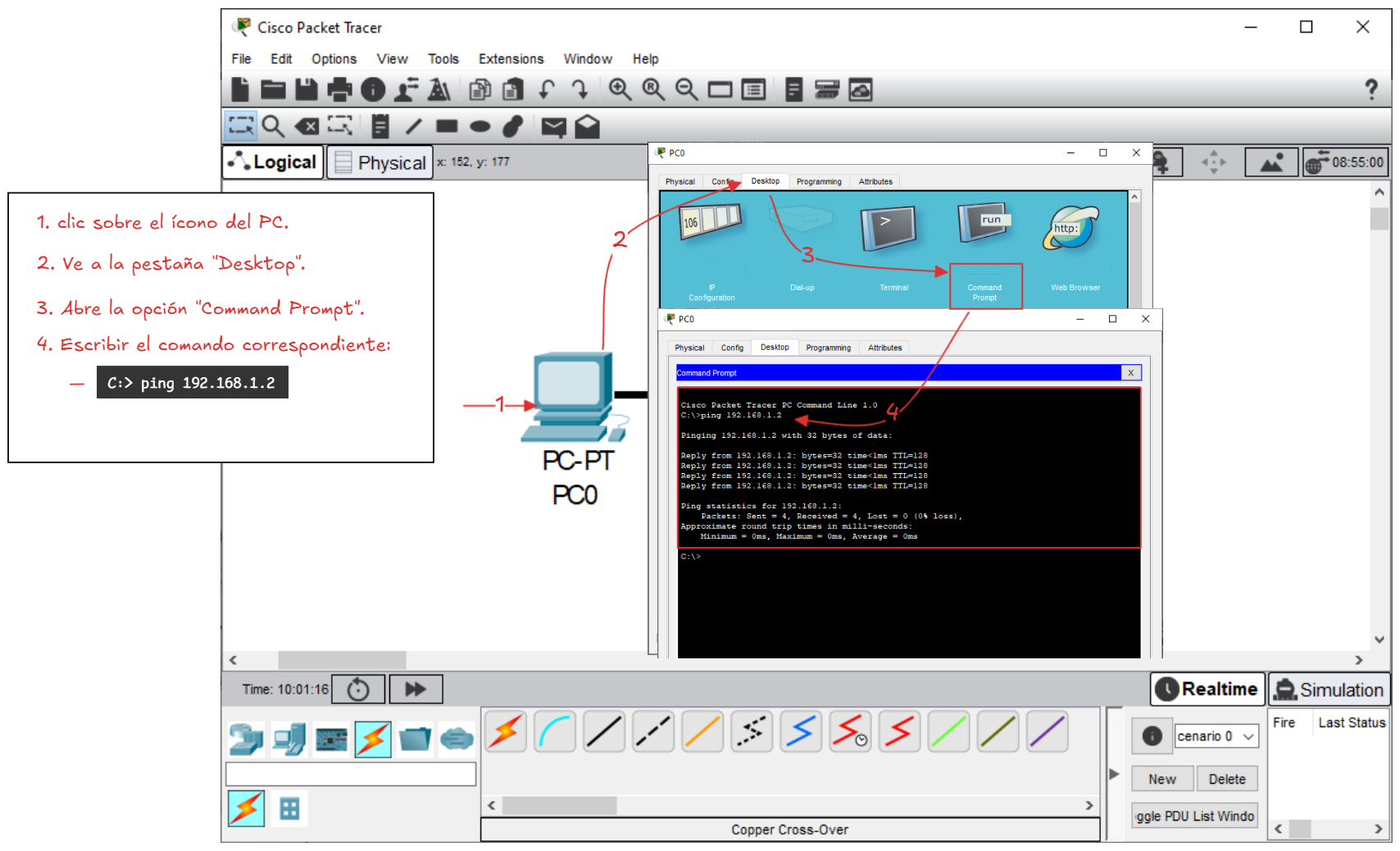Screen dimensions: 1400x851
Task: Open the IP Configuration app icon
Action: point(711,230)
